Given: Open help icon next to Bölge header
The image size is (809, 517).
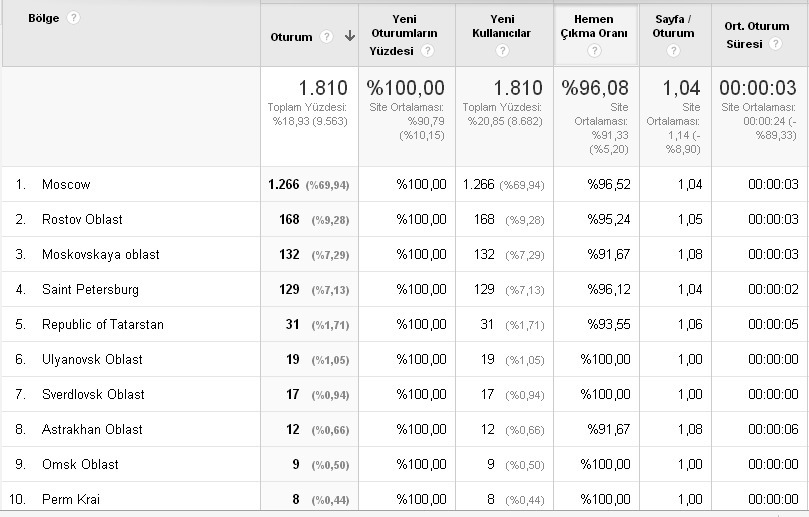Looking at the screenshot, I should tap(73, 18).
